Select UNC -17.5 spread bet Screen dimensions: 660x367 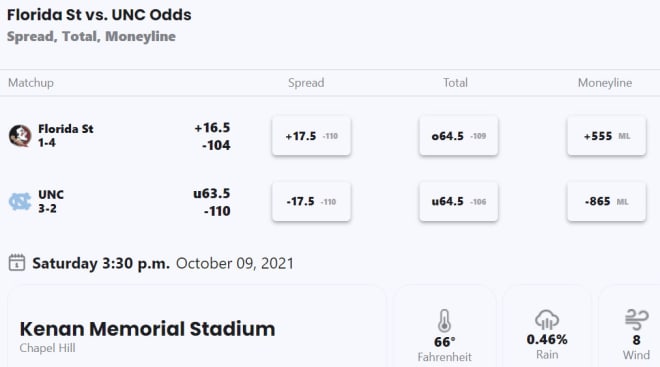(311, 202)
